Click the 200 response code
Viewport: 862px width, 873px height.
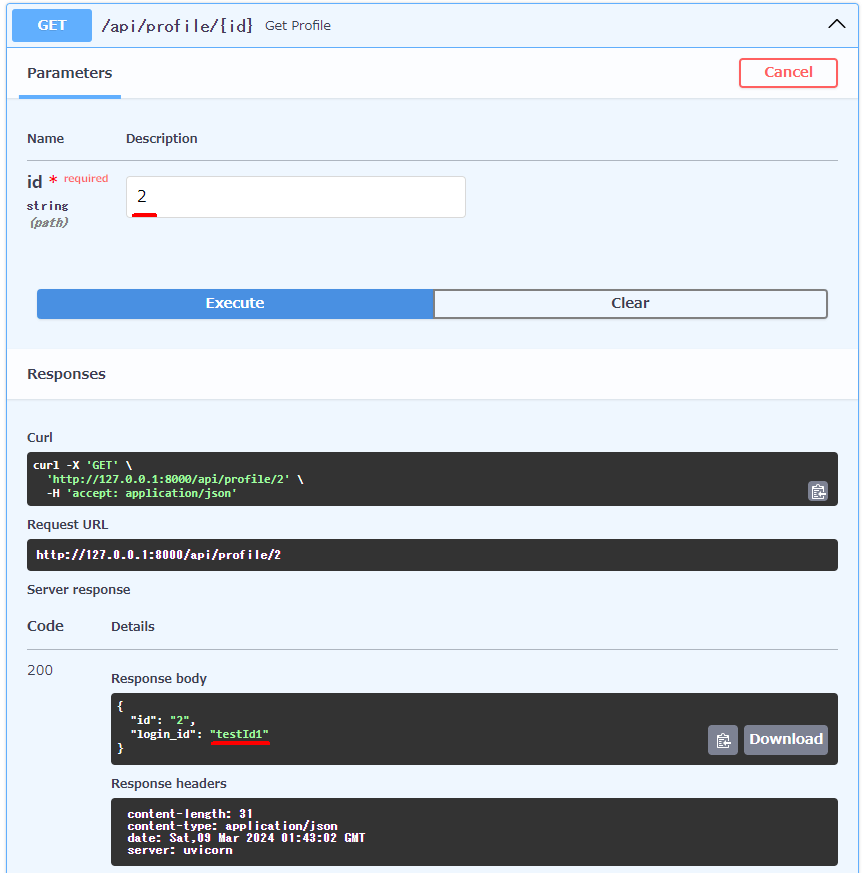click(40, 670)
